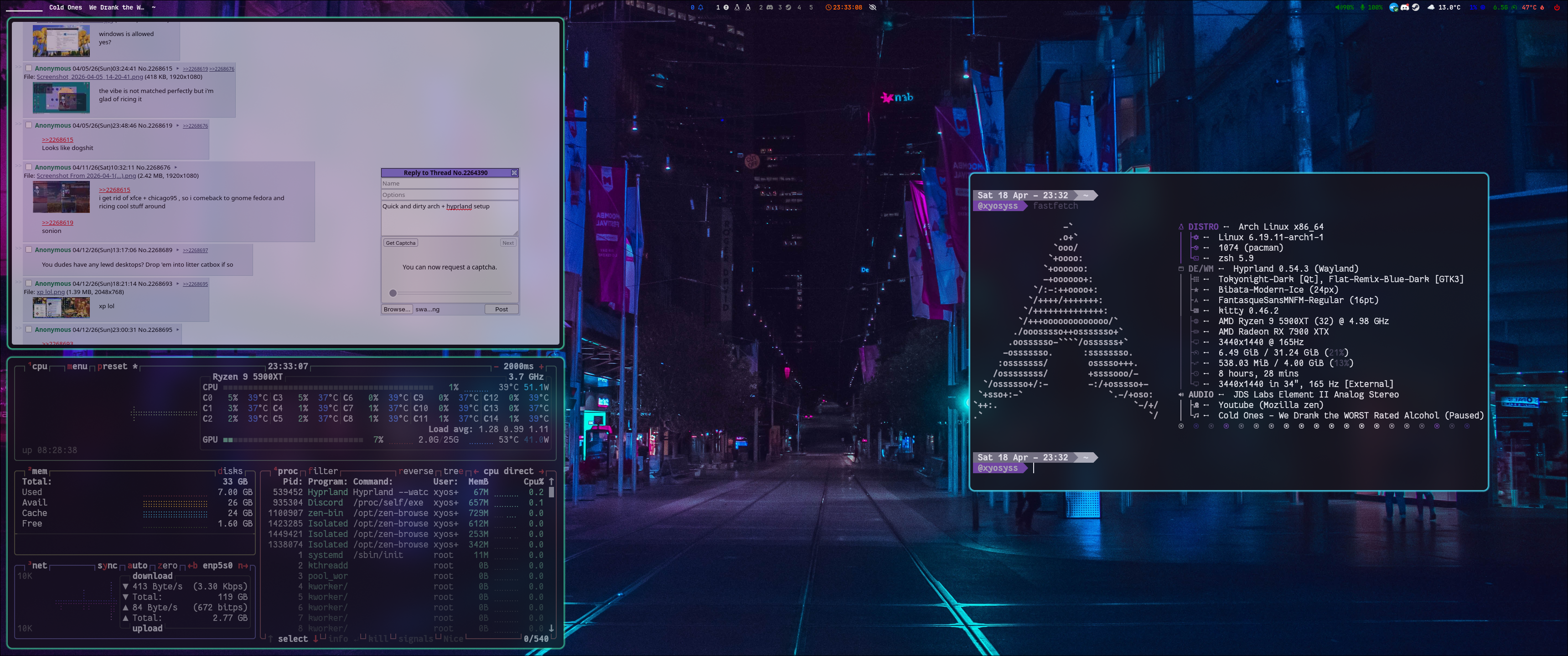The width and height of the screenshot is (1568, 656).
Task: Check the box for post No.2268615
Action: [x=29, y=68]
